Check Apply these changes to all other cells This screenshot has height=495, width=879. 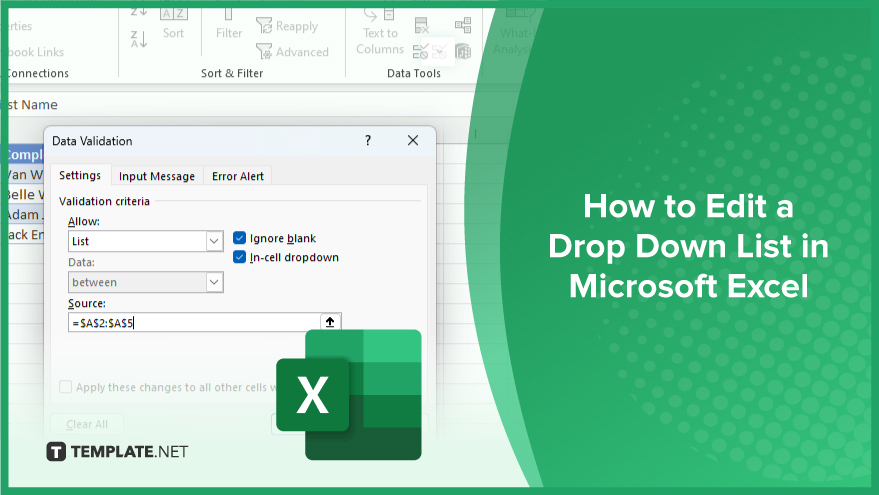[x=66, y=387]
